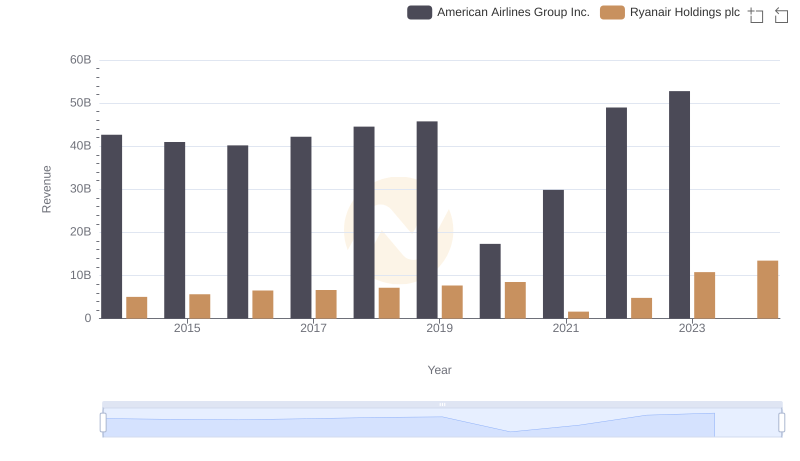Click the top drag bar of zoom slider
Image resolution: width=800 pixels, height=461 pixels.
click(x=442, y=405)
